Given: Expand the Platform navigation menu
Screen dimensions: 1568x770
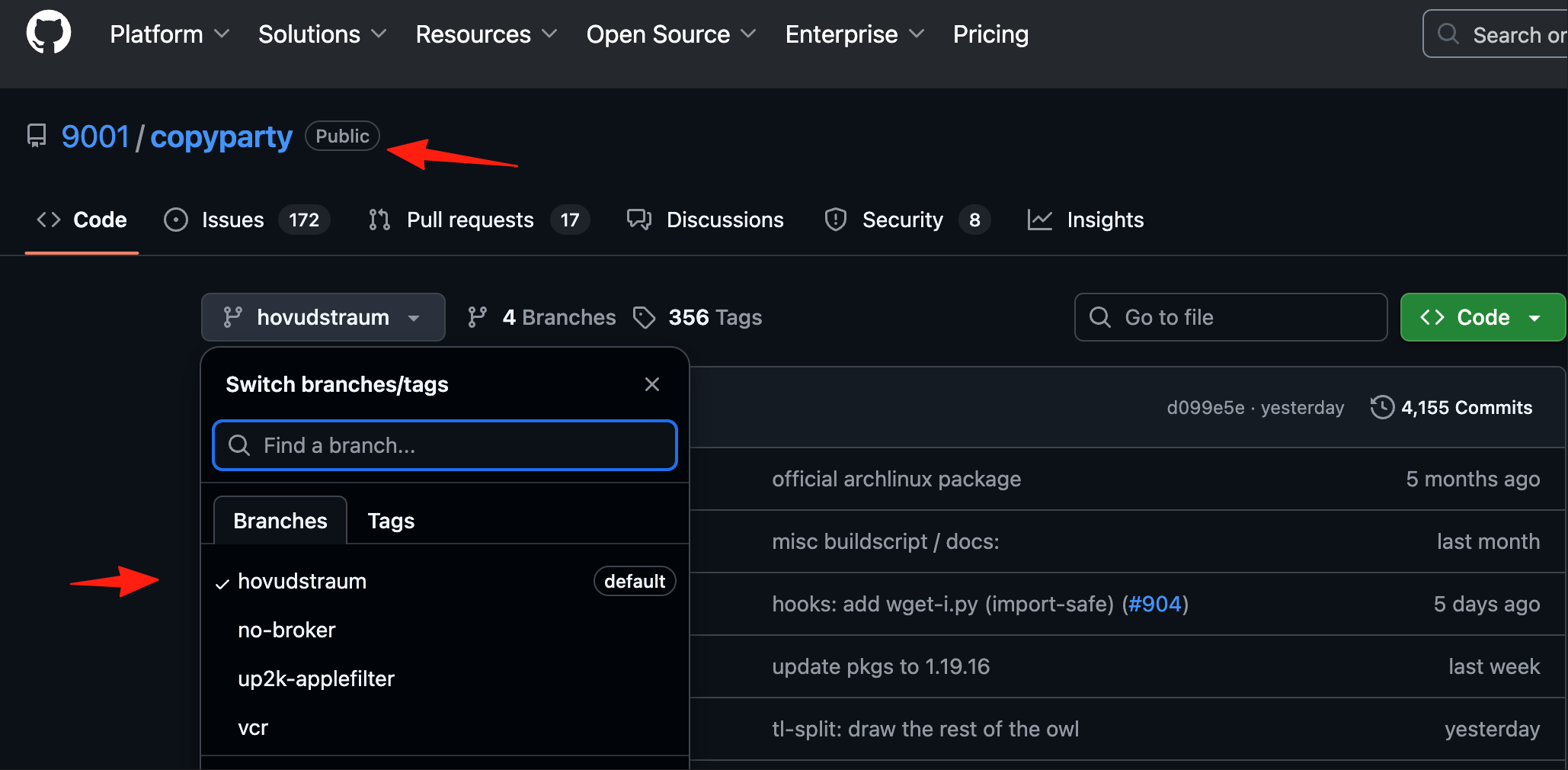Looking at the screenshot, I should point(170,34).
